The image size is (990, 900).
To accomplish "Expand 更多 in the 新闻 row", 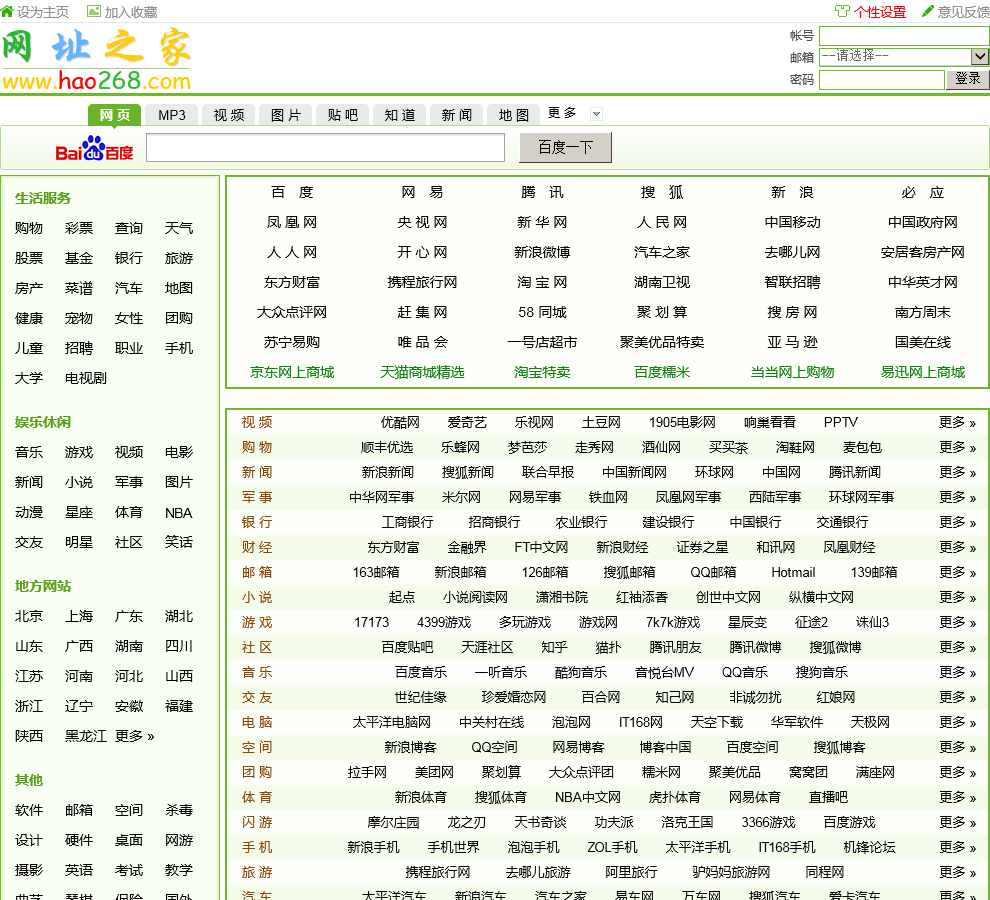I will pyautogui.click(x=957, y=472).
